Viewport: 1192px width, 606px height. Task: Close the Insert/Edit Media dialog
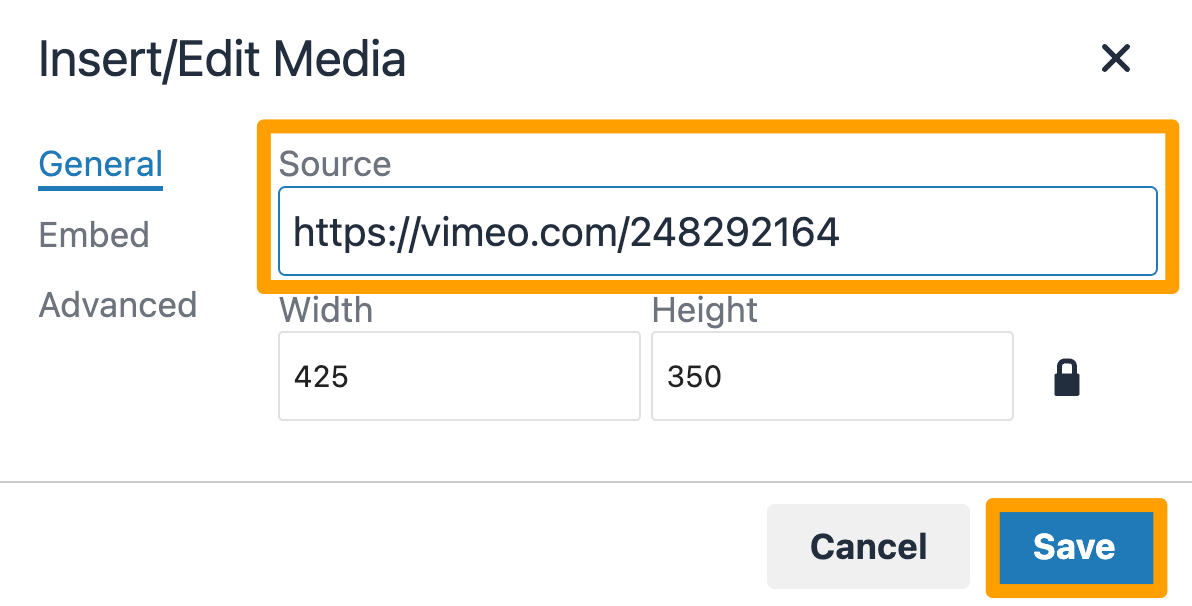(1115, 59)
